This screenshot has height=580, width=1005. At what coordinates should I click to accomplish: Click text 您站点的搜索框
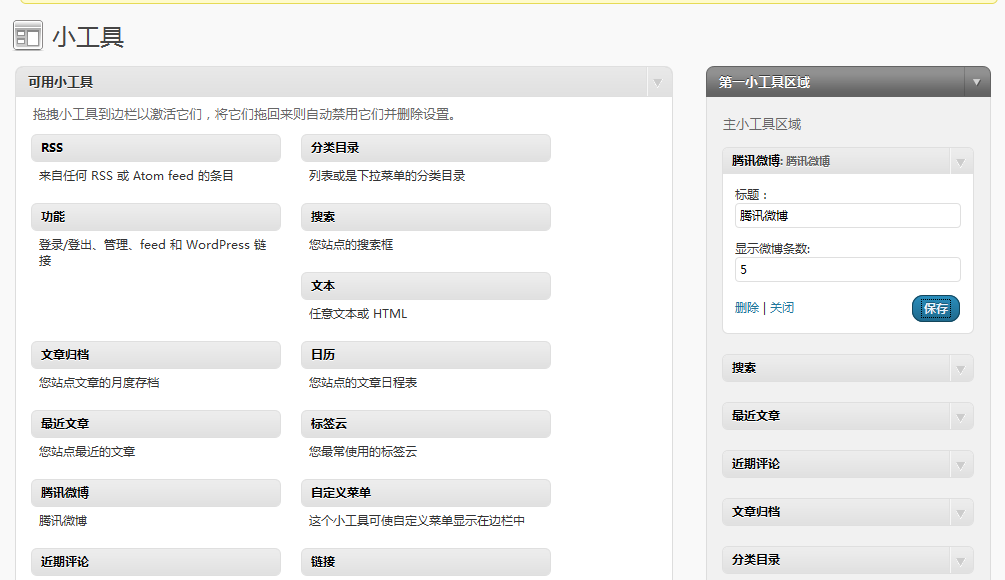(x=351, y=244)
